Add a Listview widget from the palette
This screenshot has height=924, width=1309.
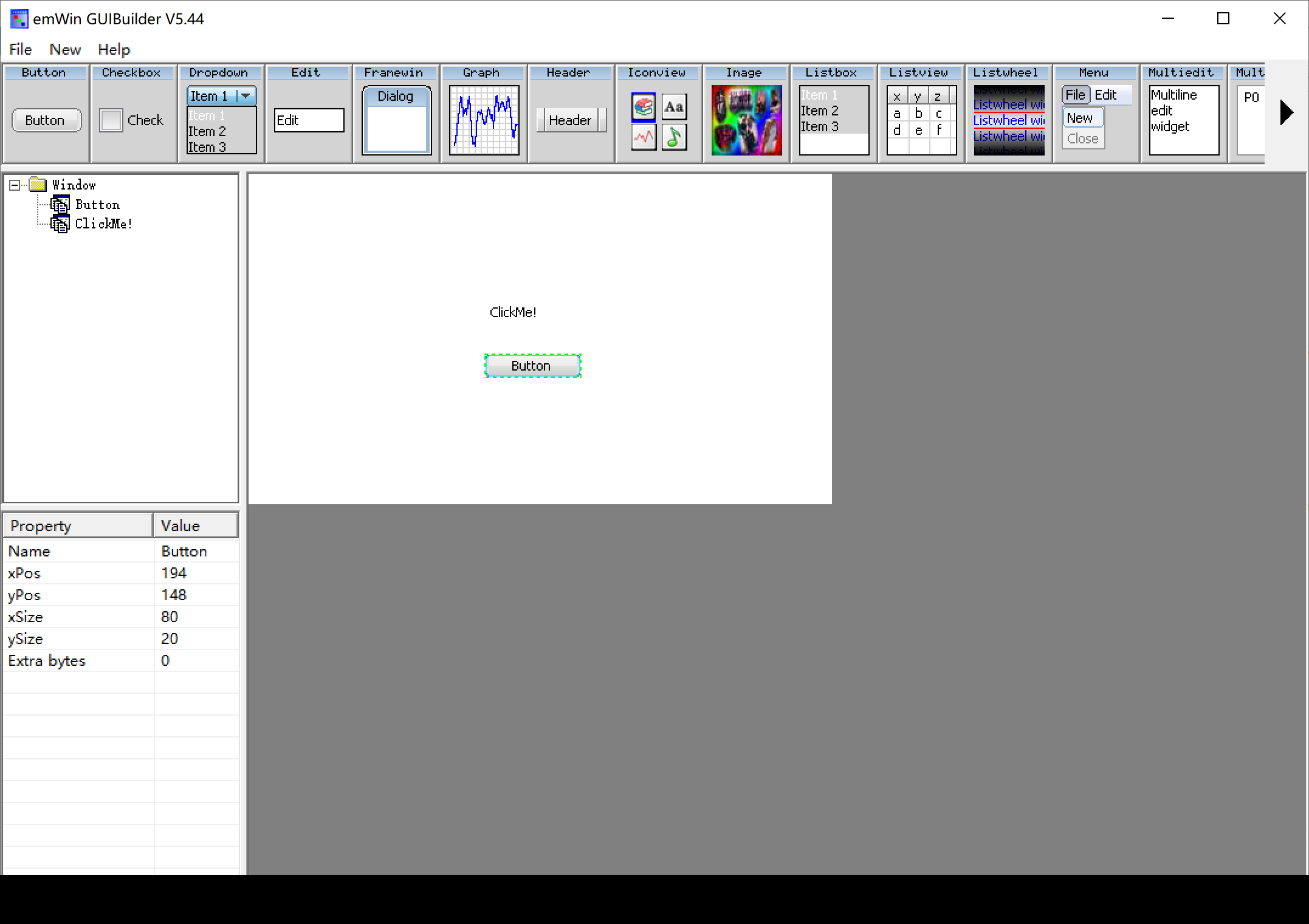tap(921, 120)
